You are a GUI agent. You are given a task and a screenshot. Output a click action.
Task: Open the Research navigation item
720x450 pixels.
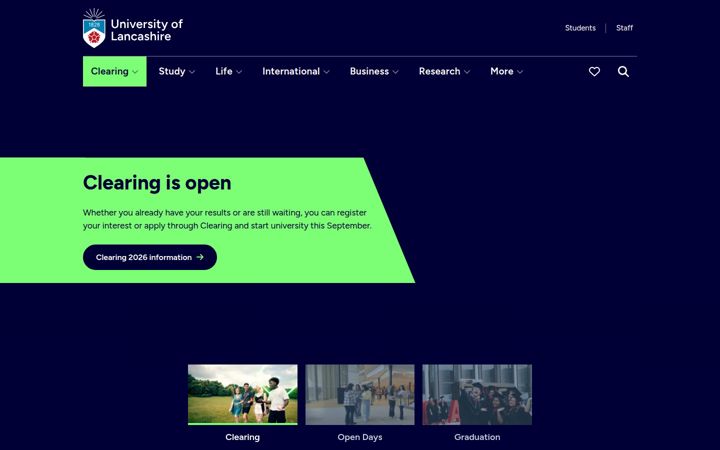coord(444,71)
